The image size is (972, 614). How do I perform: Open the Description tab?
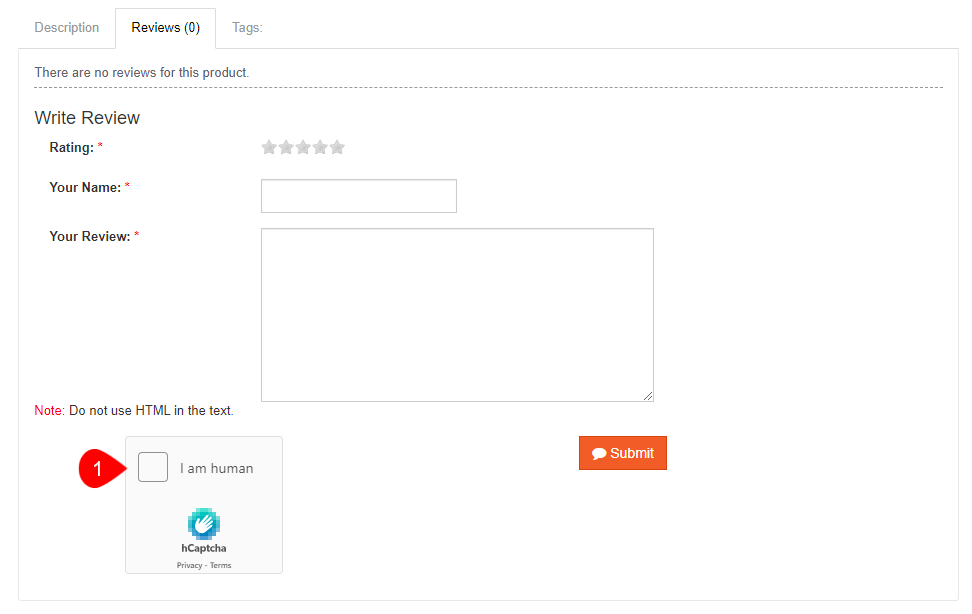pyautogui.click(x=67, y=28)
